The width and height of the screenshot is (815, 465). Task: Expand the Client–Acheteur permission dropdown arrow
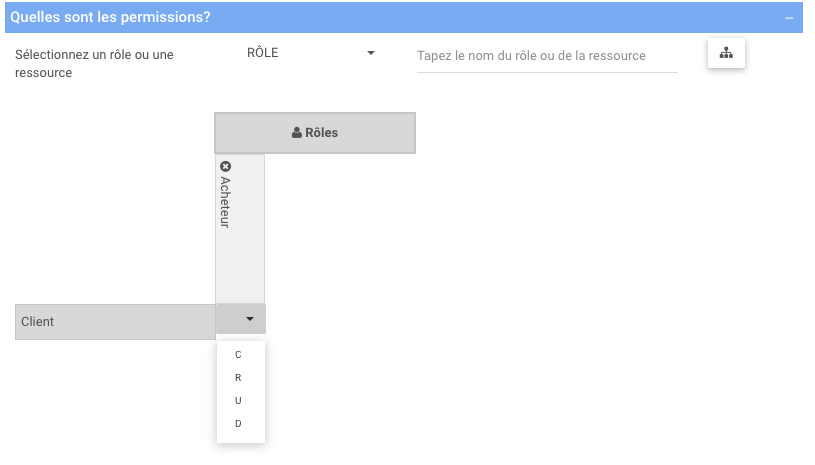click(x=249, y=320)
